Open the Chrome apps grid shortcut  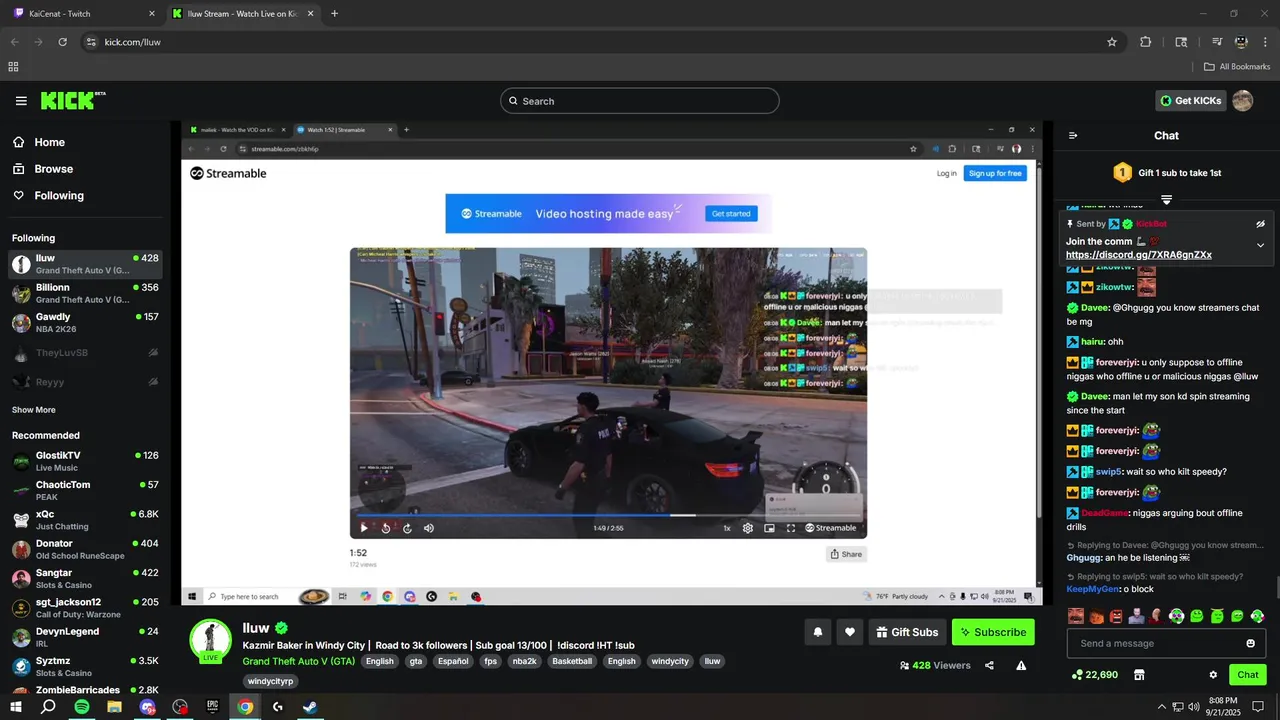[x=13, y=67]
